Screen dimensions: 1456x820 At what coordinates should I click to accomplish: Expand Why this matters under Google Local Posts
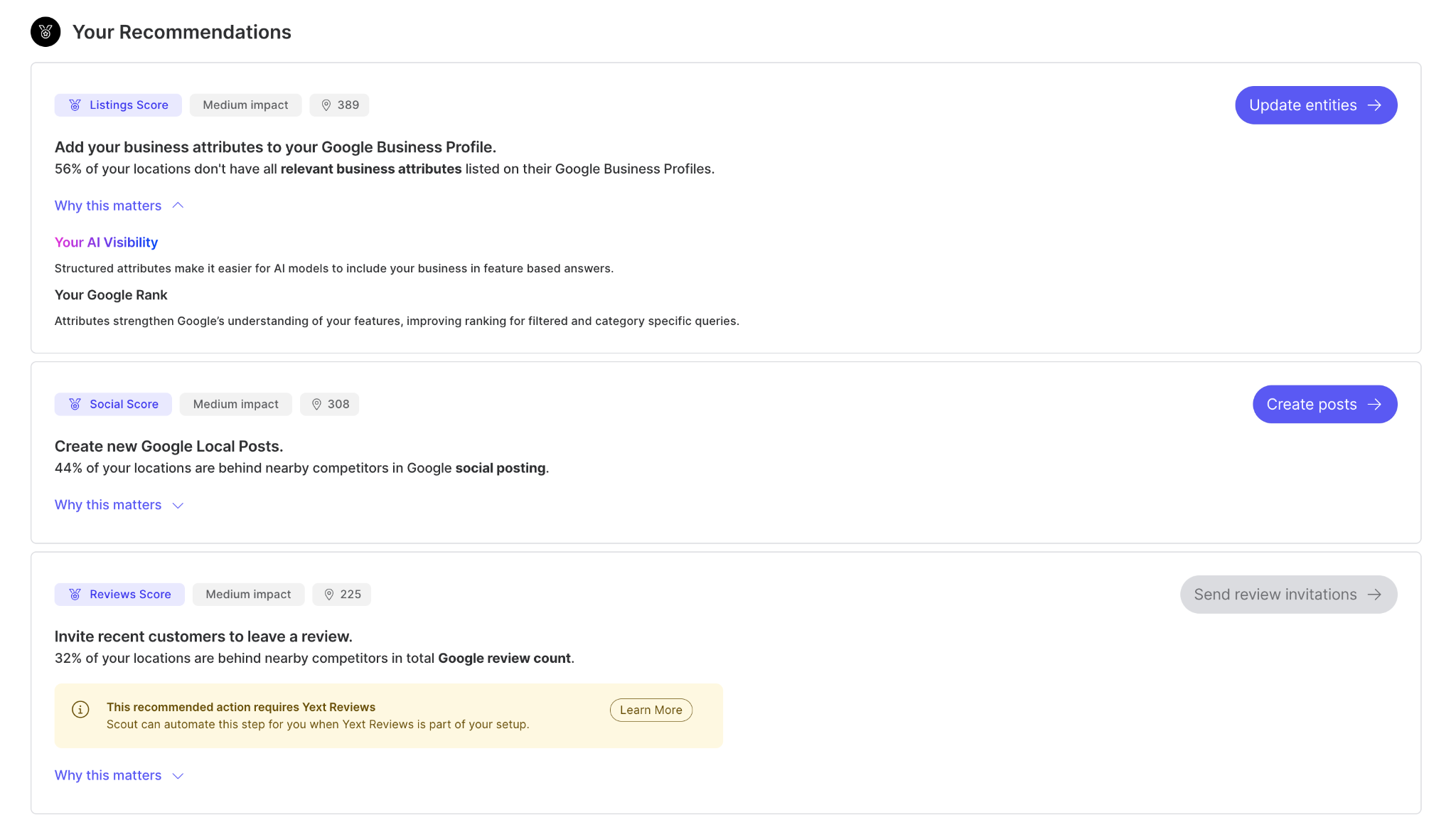[x=119, y=505]
